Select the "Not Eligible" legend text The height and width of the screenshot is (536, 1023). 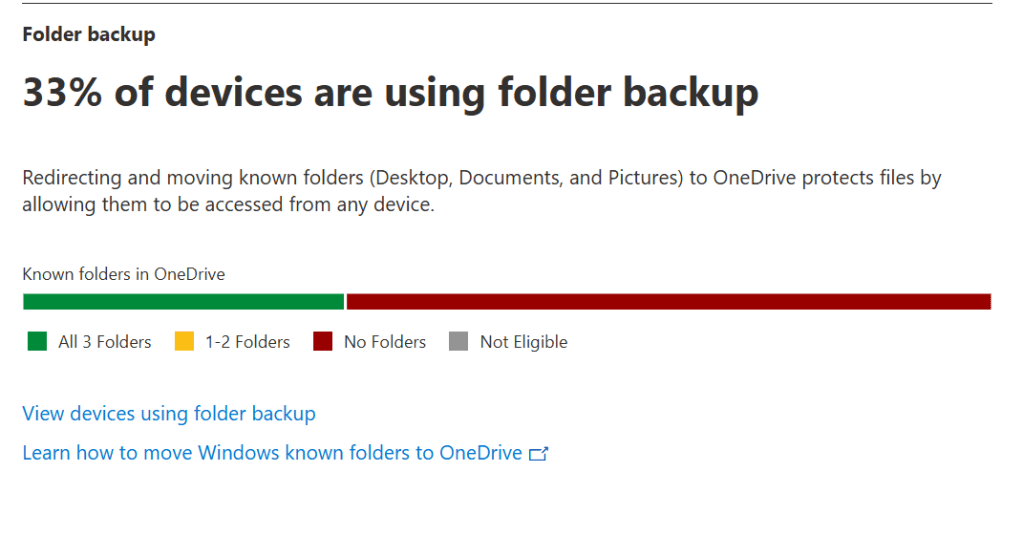pyautogui.click(x=523, y=342)
